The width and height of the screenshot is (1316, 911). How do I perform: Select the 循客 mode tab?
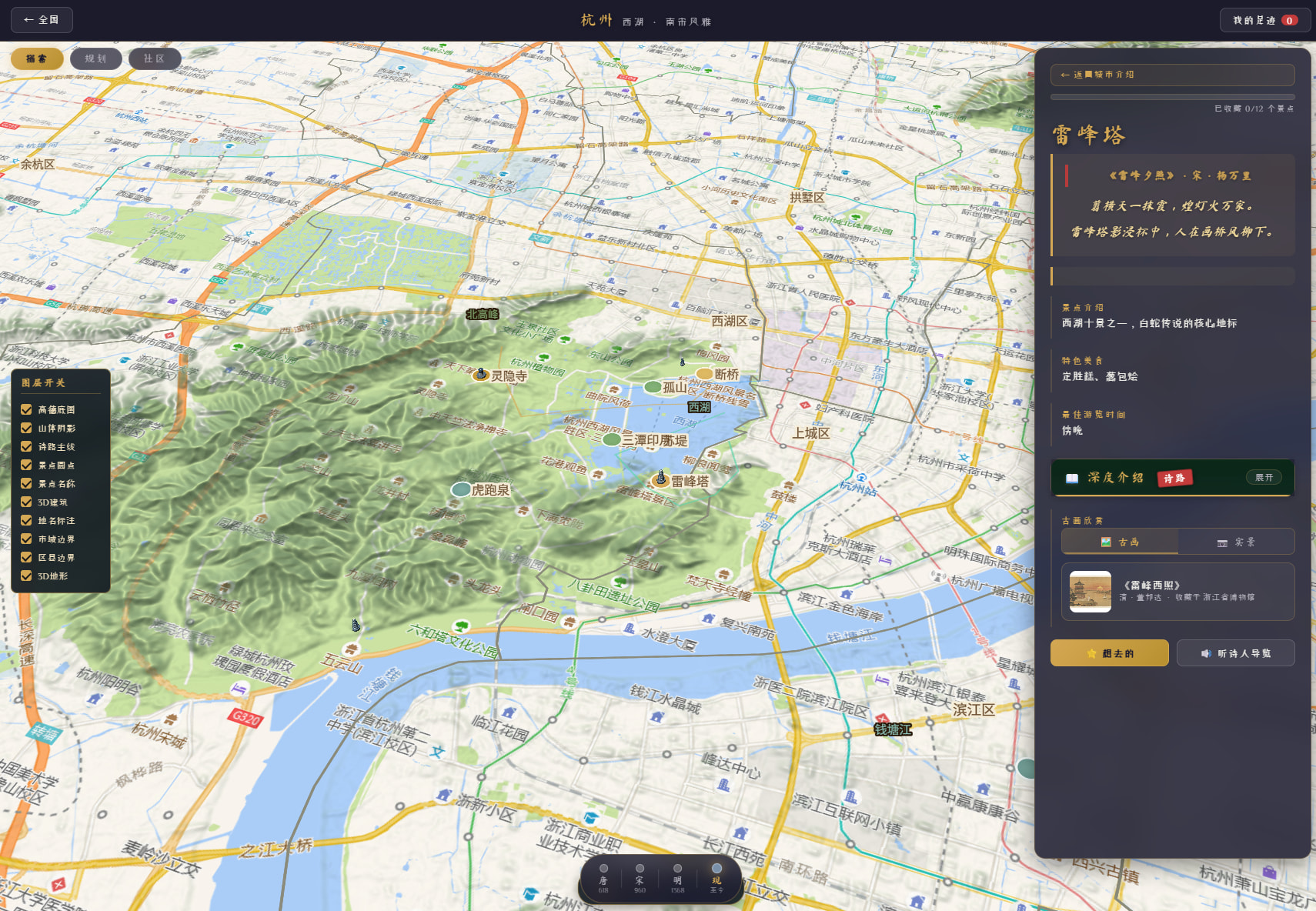[x=37, y=58]
